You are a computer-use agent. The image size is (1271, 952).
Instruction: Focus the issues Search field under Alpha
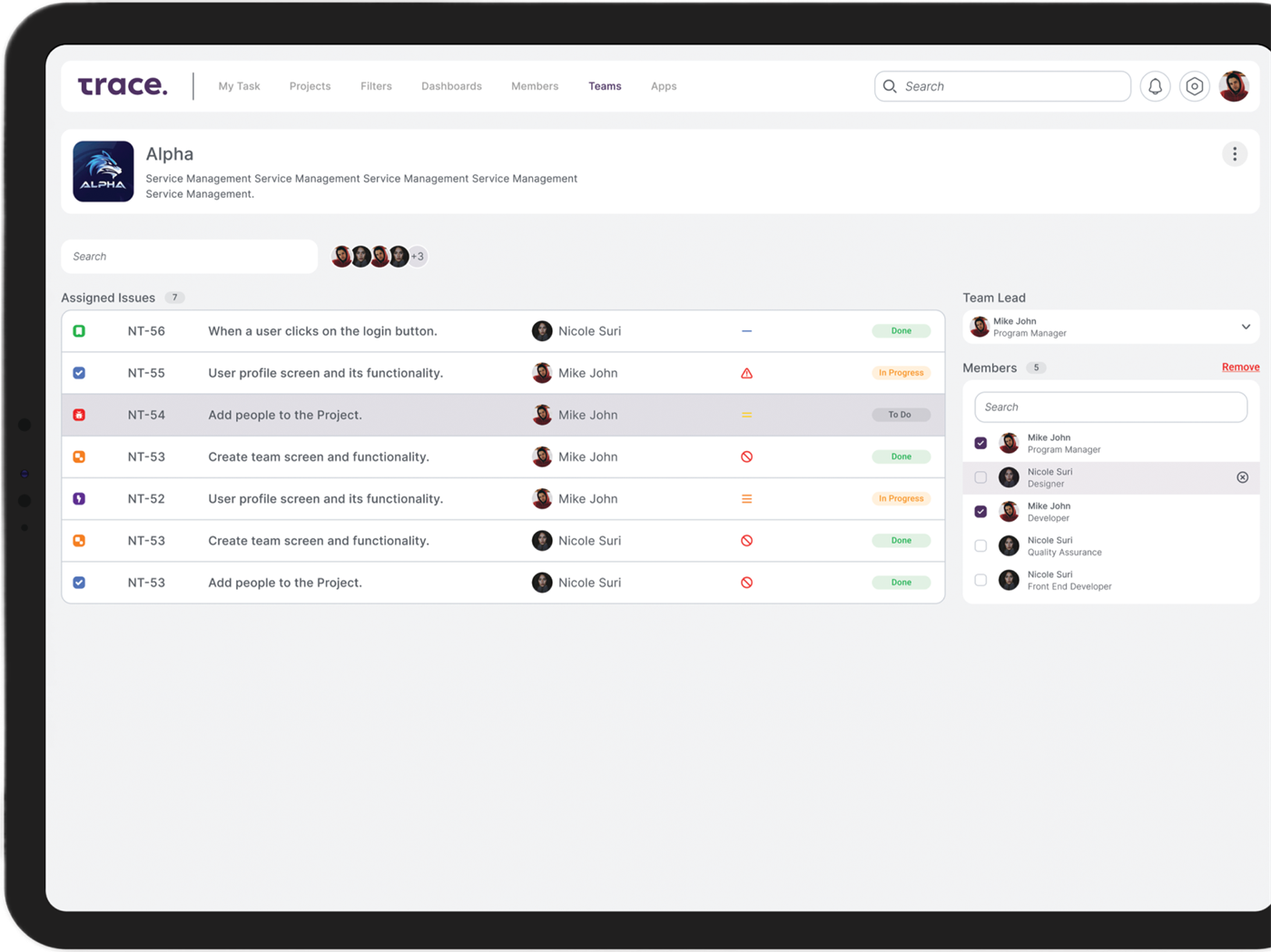click(x=189, y=257)
